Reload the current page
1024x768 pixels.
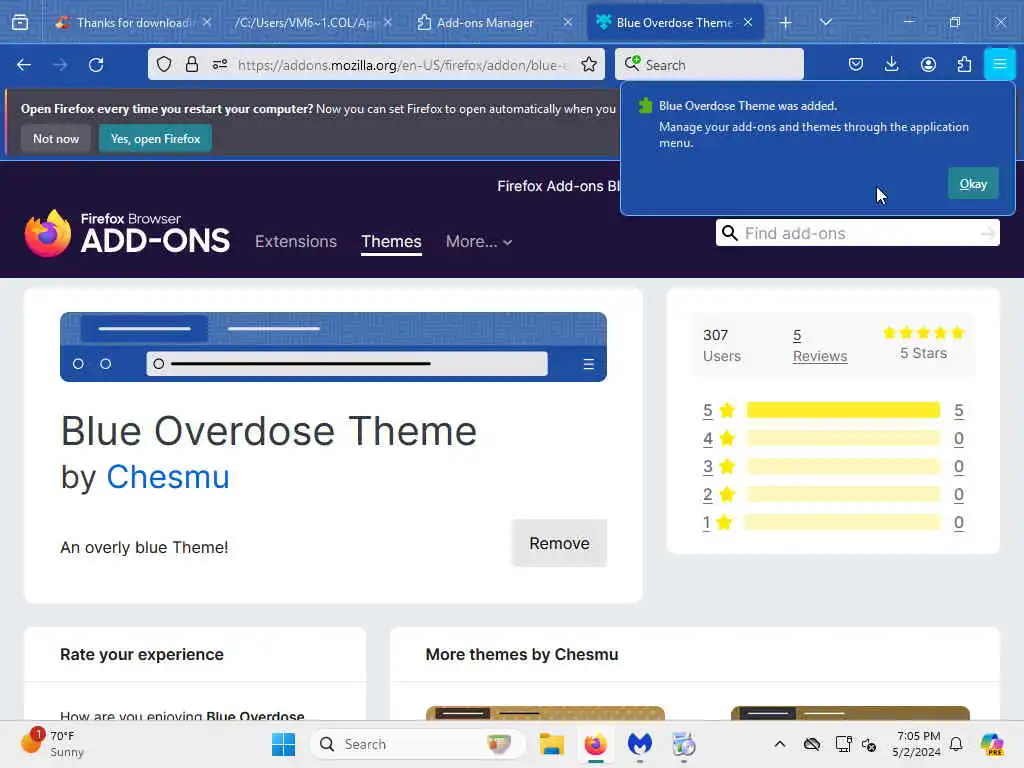96,65
